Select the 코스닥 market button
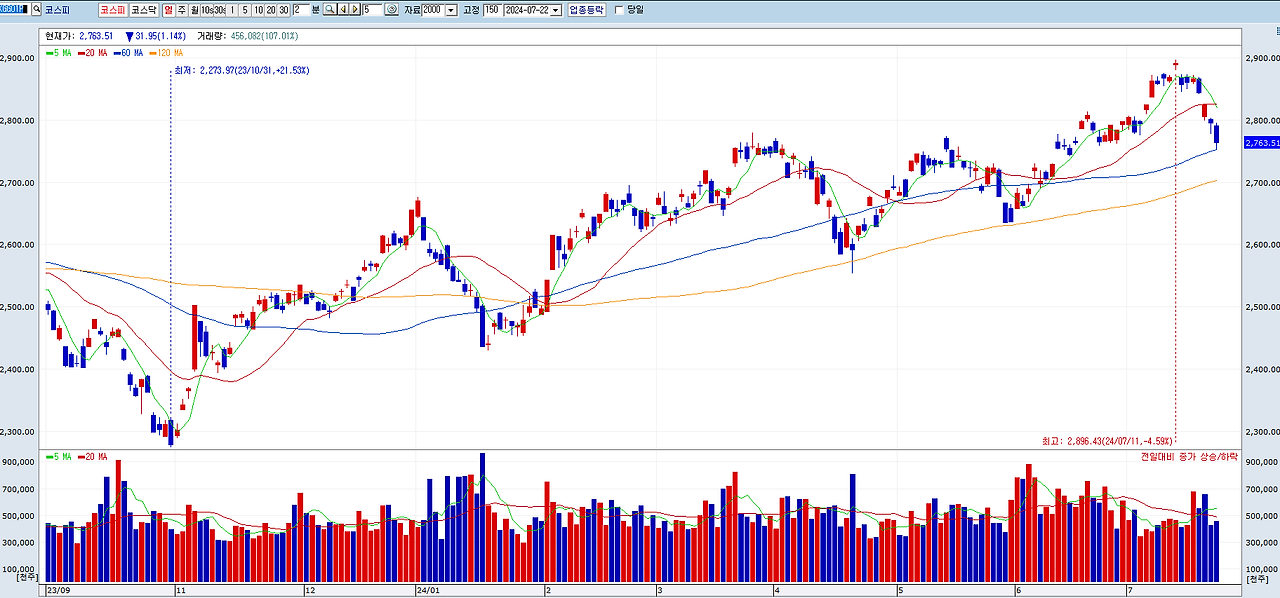Screen dimensions: 1280x598 pos(143,9)
